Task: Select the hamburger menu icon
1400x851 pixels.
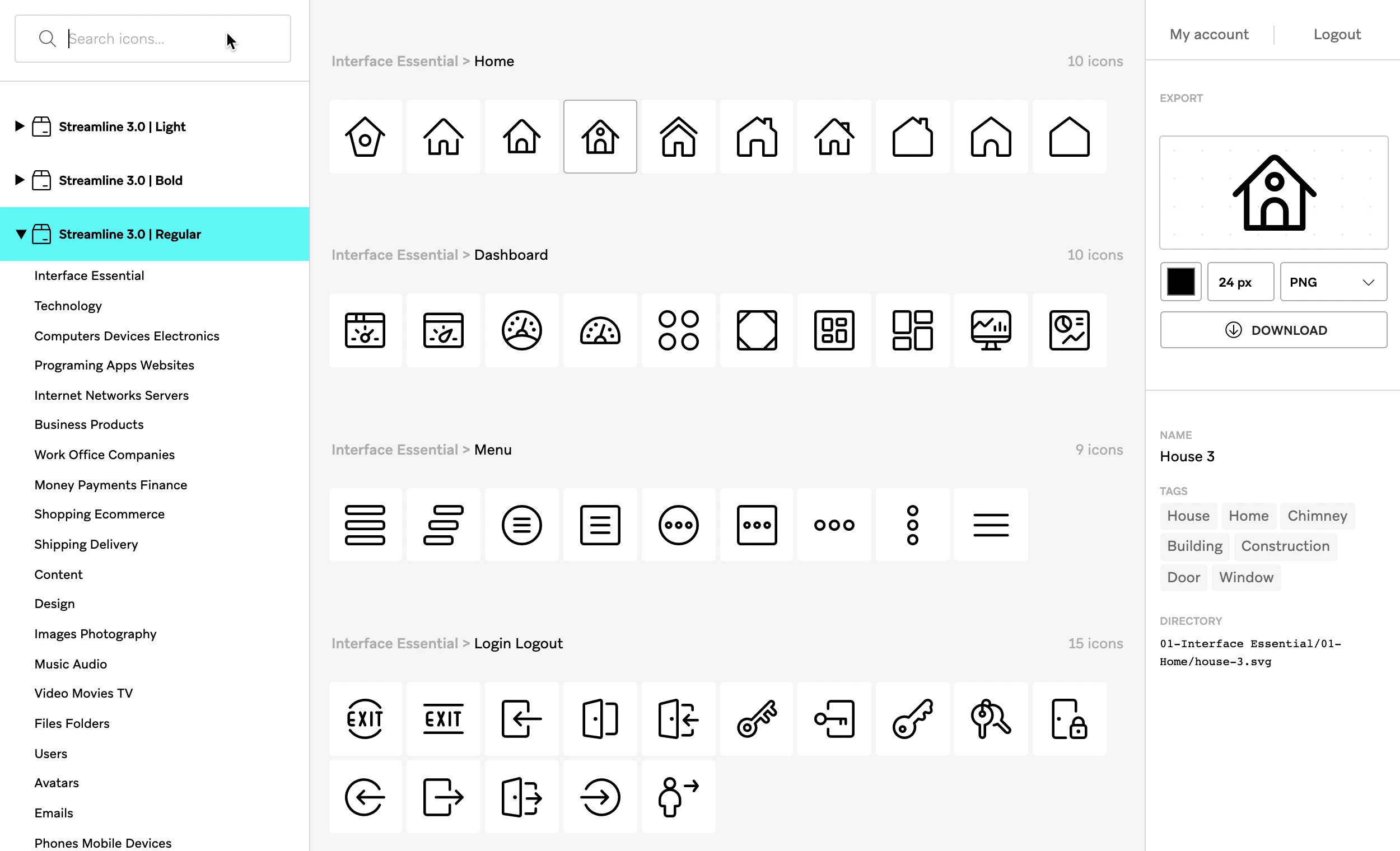Action: point(991,525)
